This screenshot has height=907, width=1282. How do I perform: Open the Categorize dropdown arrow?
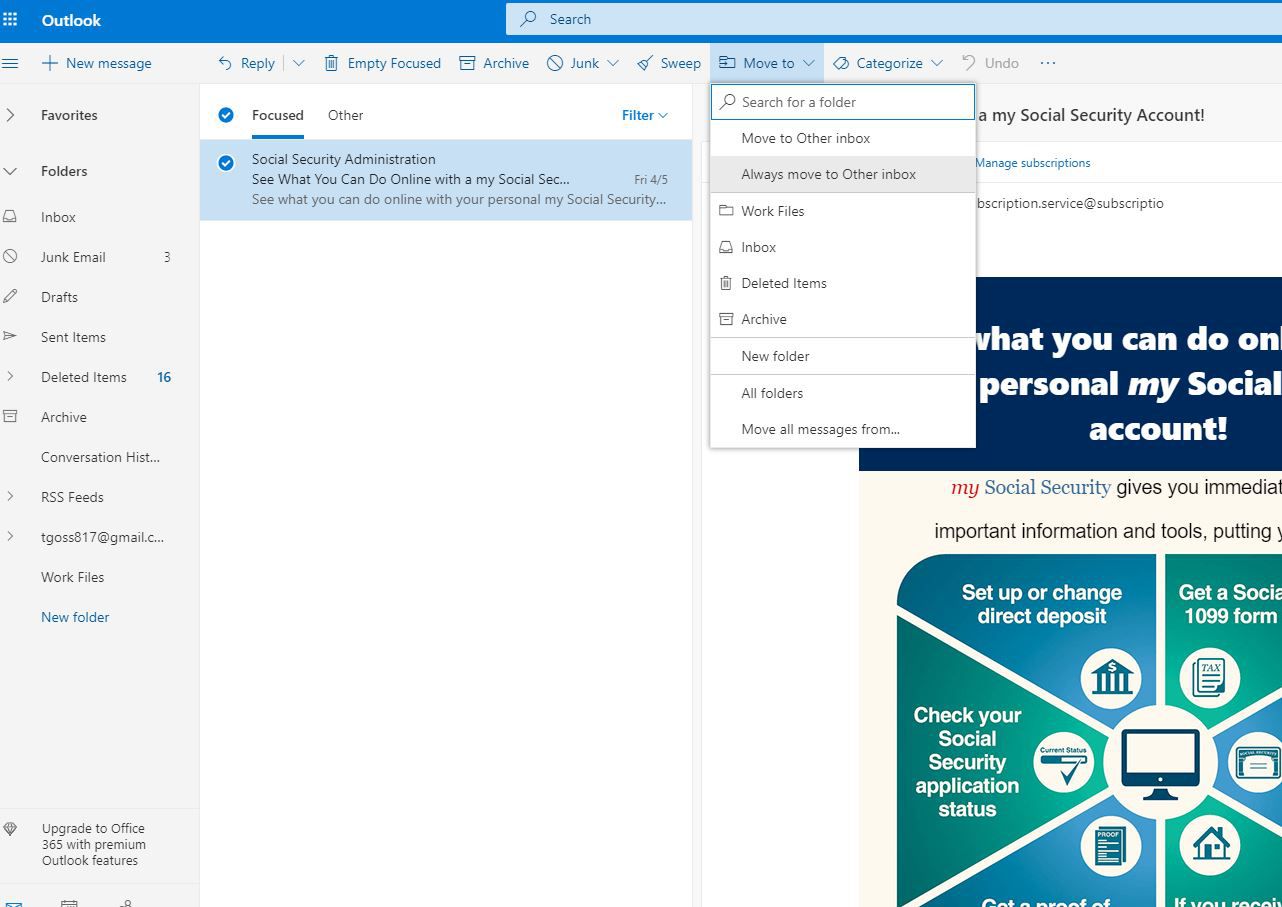(x=936, y=63)
